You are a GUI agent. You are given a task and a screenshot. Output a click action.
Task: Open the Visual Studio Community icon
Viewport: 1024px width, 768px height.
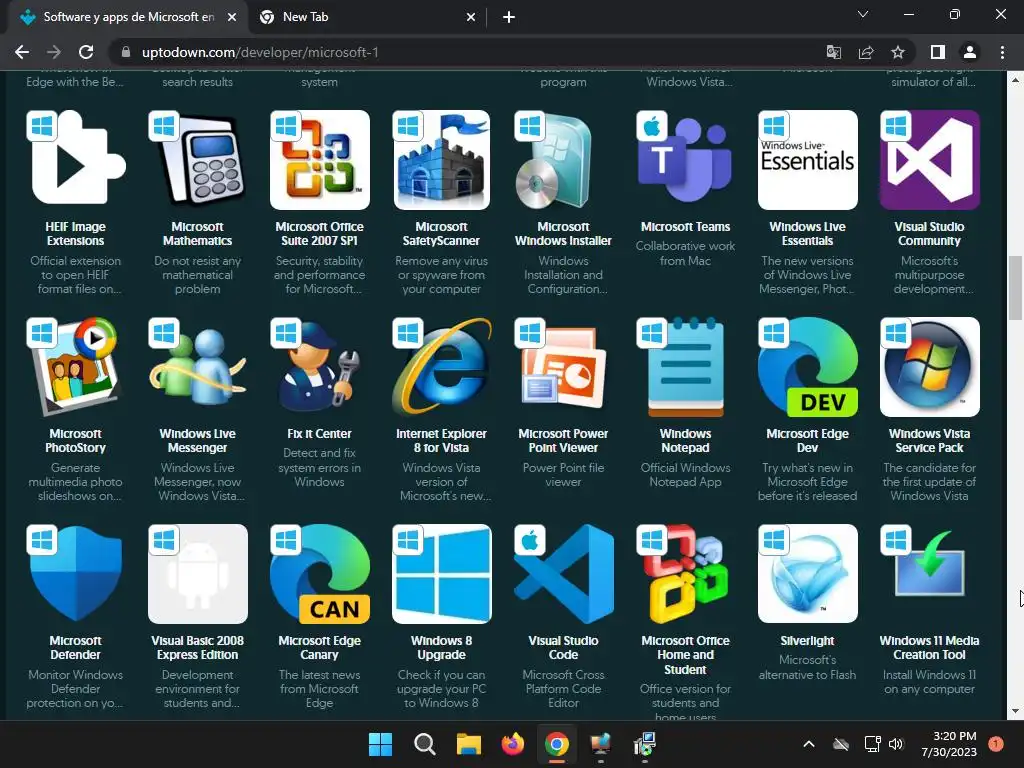pos(930,160)
